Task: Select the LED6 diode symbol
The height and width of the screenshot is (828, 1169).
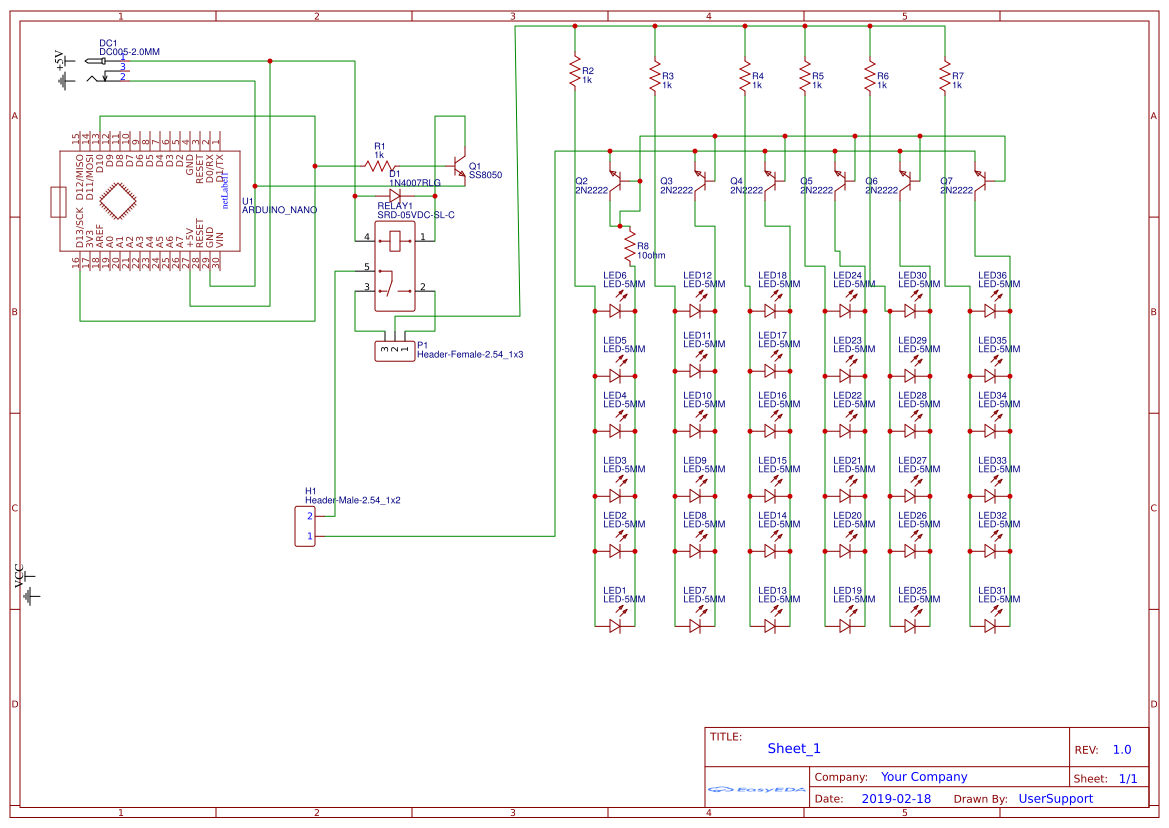Action: (616, 311)
